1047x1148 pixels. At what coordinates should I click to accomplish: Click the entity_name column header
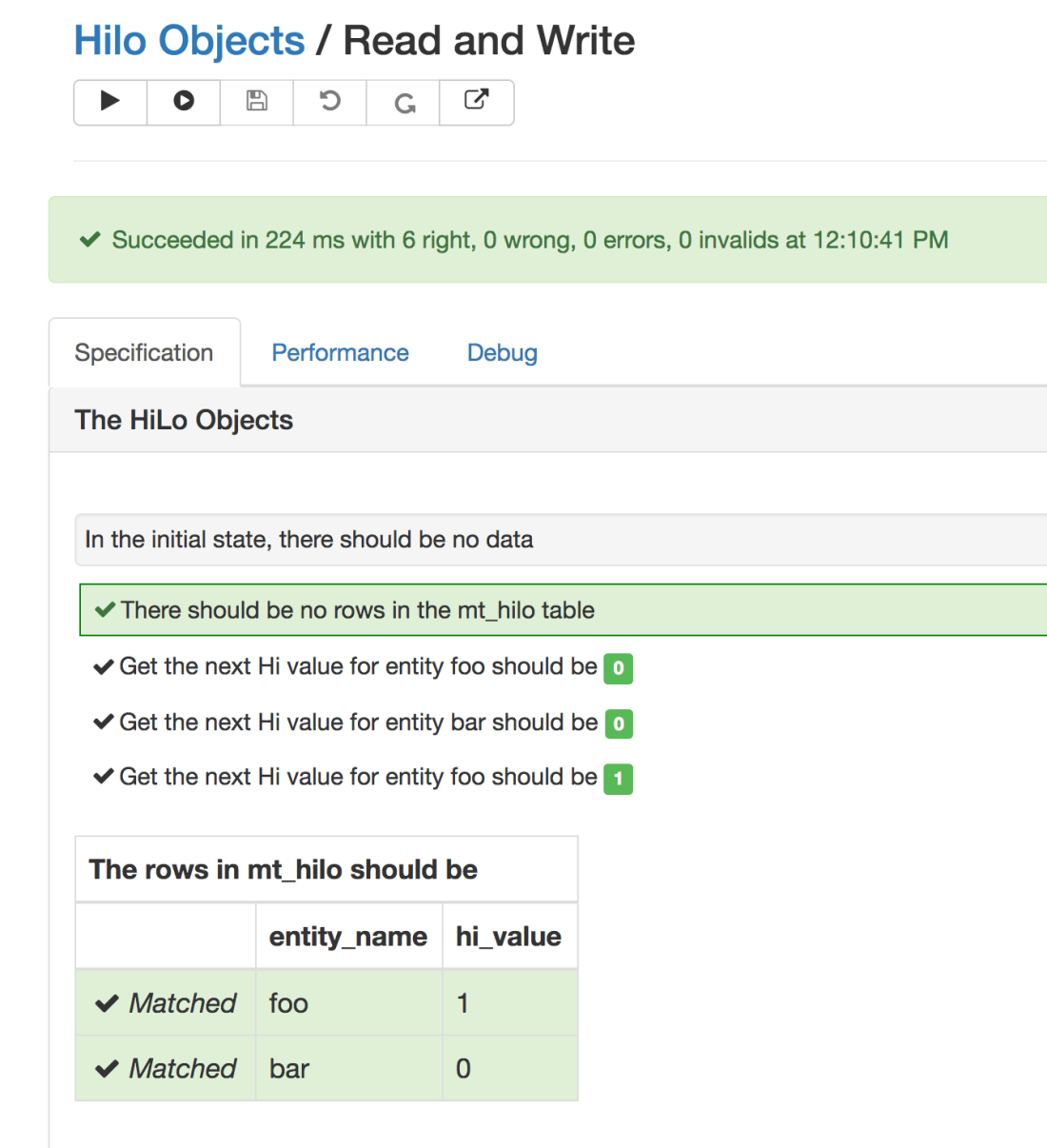click(x=347, y=937)
